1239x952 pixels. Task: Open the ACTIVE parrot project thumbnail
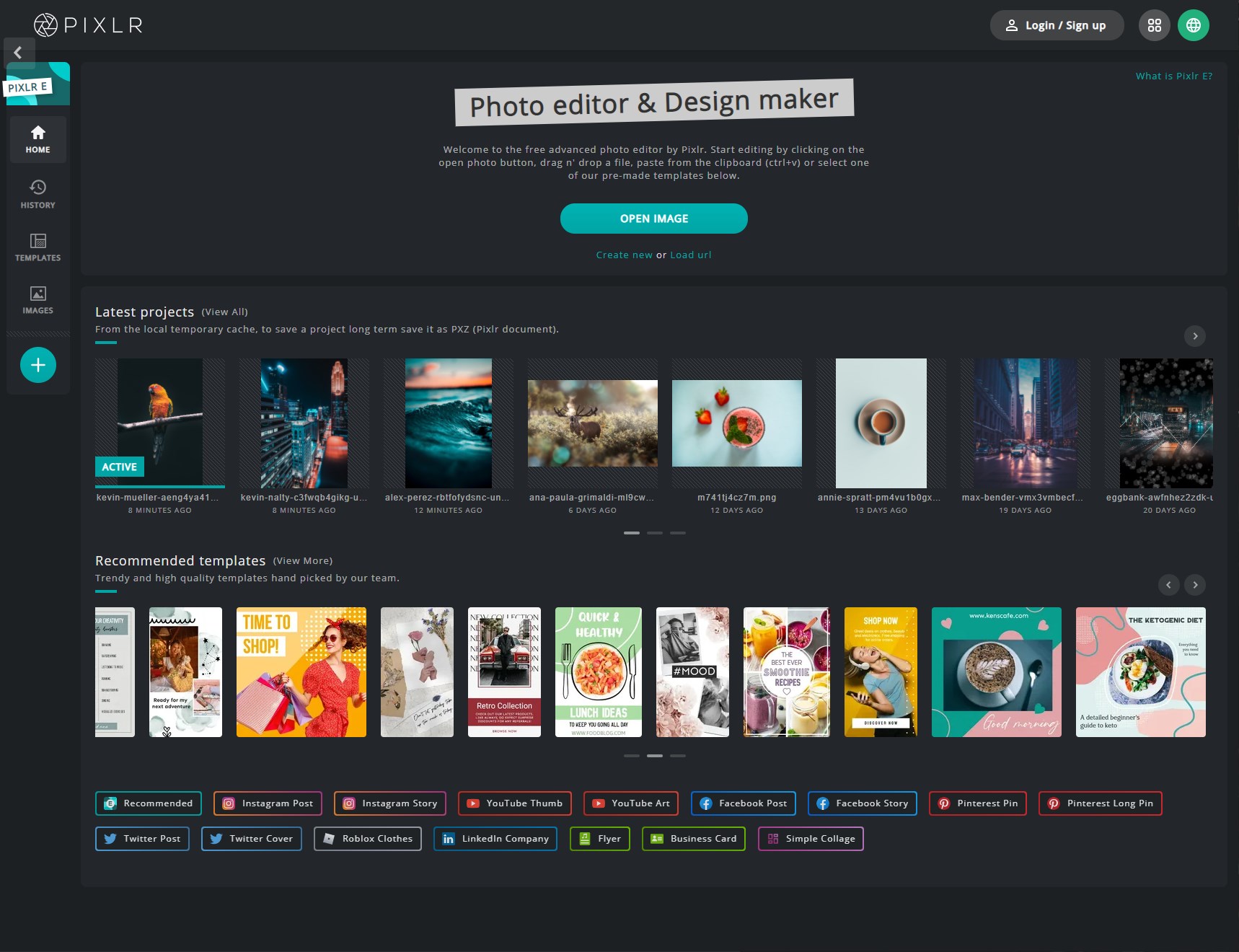159,423
